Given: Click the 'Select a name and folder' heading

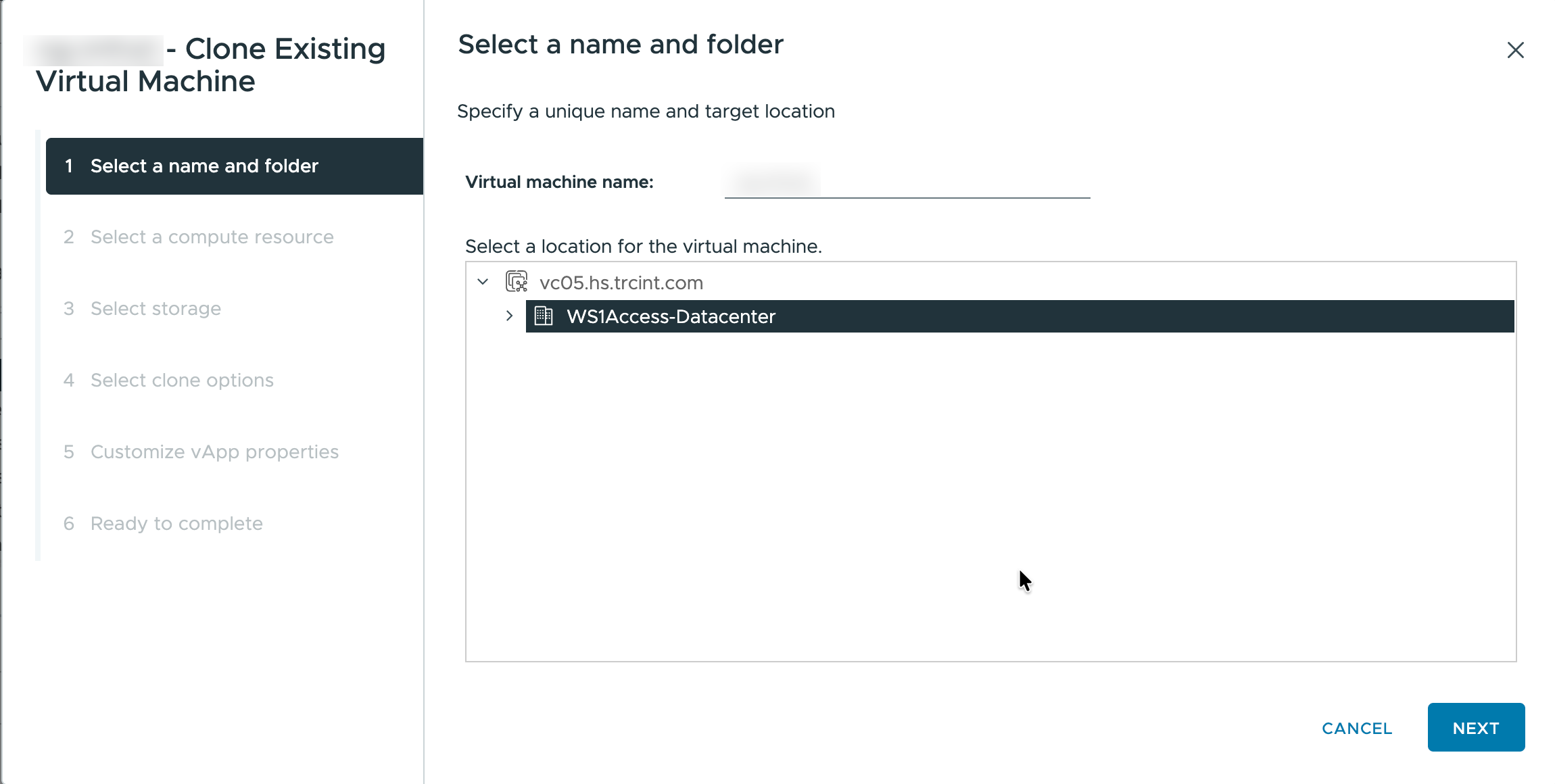Looking at the screenshot, I should point(621,45).
